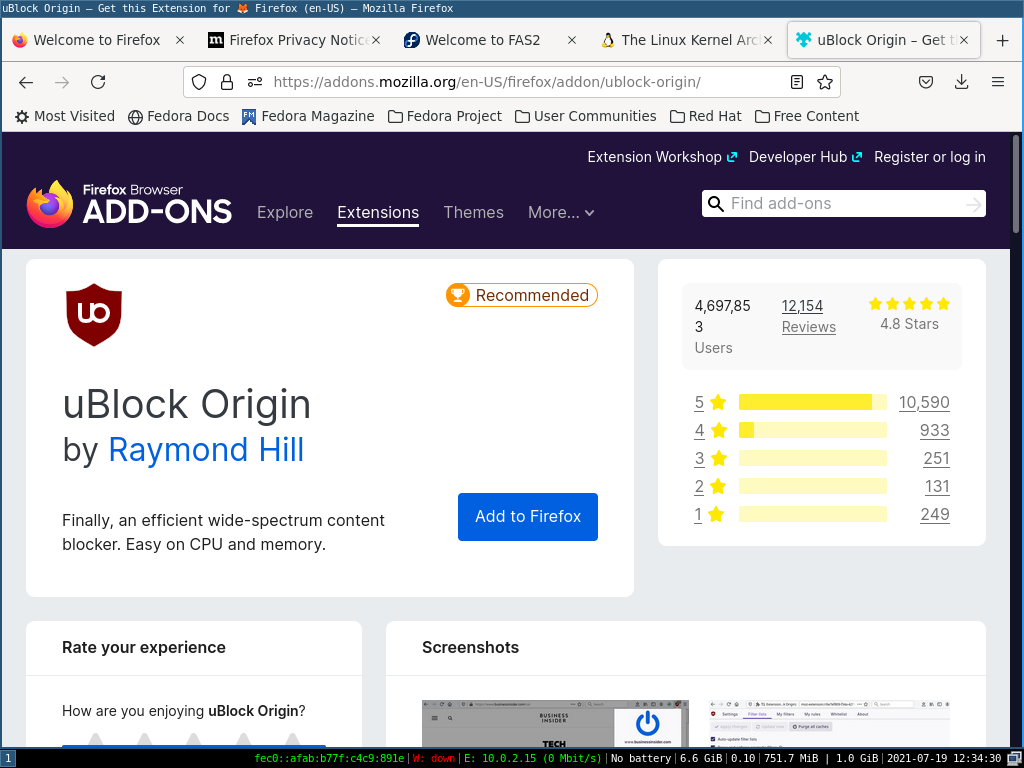
Task: Open the Explore section
Action: point(285,212)
